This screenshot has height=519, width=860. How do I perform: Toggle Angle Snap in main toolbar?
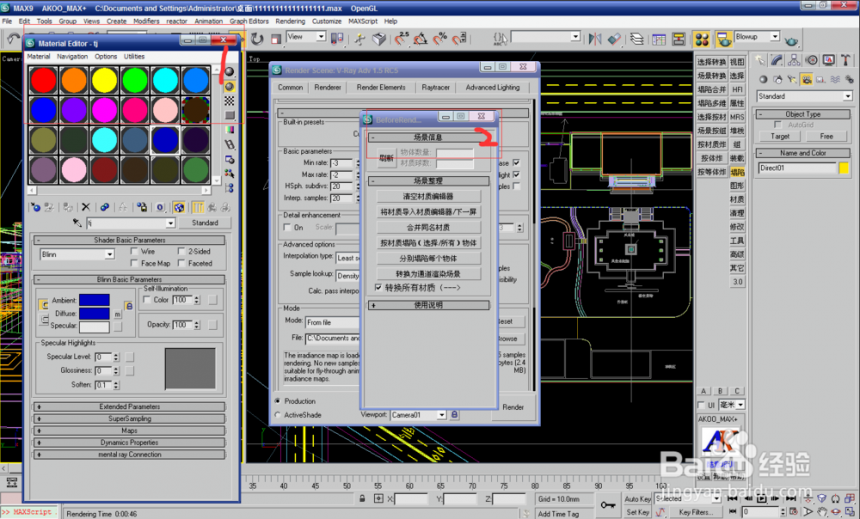pos(420,38)
